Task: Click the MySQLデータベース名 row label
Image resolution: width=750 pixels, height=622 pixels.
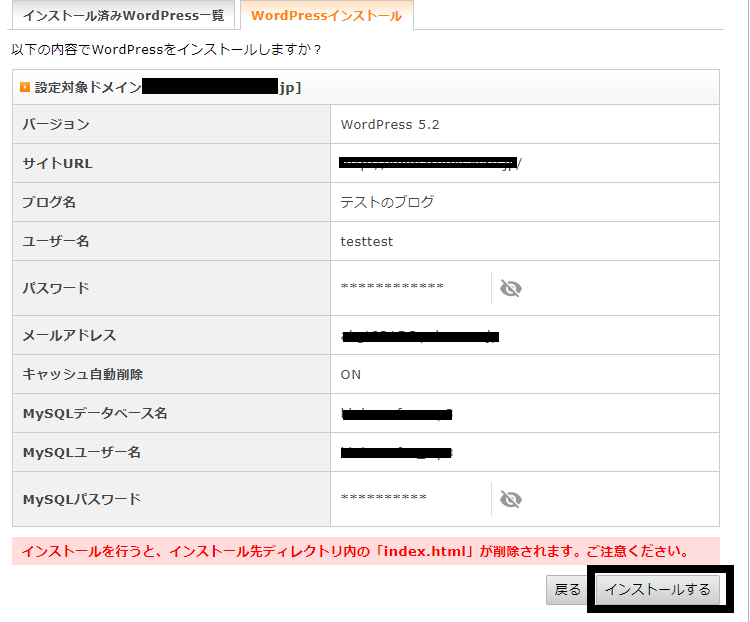Action: 95,414
